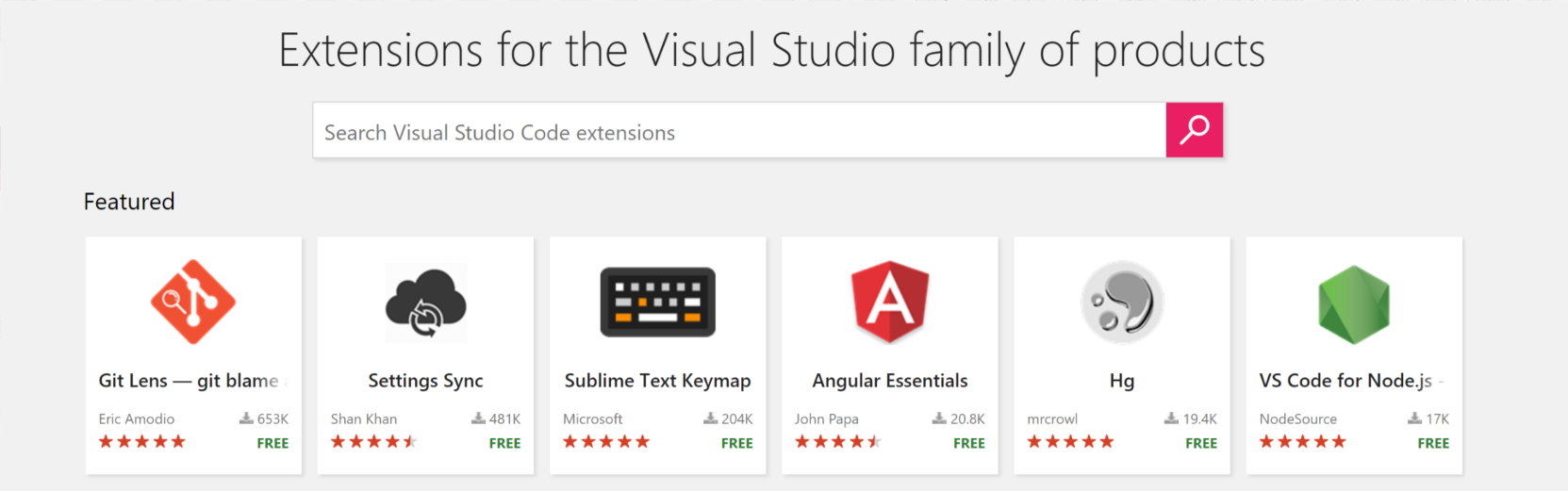Click the Angular Essentials title
Screen dimensions: 1568x491
tap(890, 381)
